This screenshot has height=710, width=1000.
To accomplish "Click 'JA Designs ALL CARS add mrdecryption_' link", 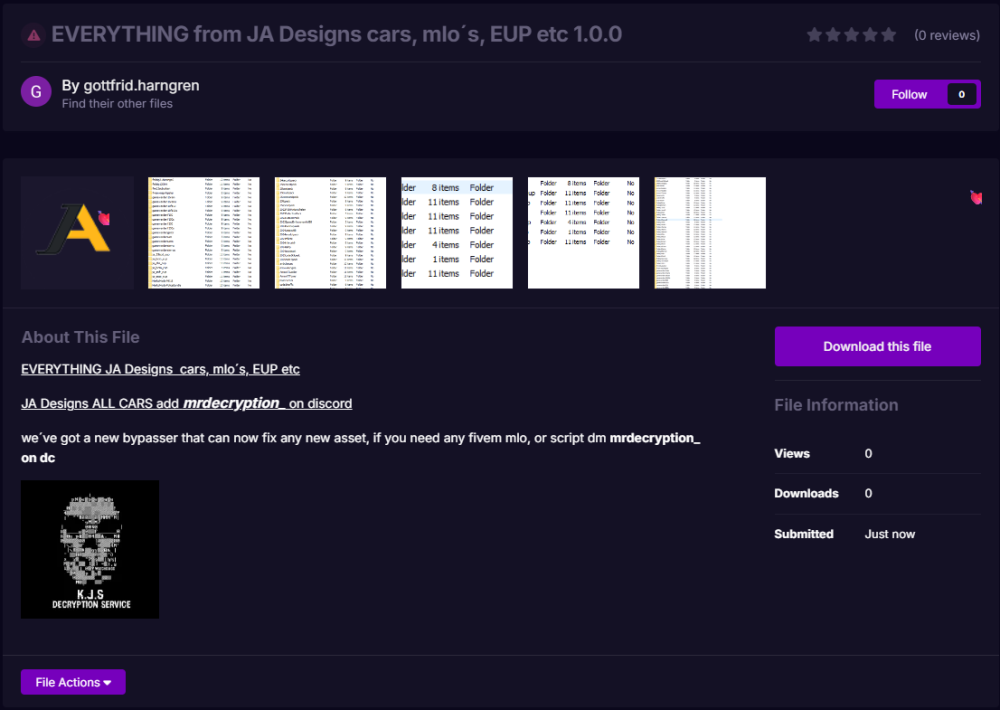I will [x=186, y=403].
